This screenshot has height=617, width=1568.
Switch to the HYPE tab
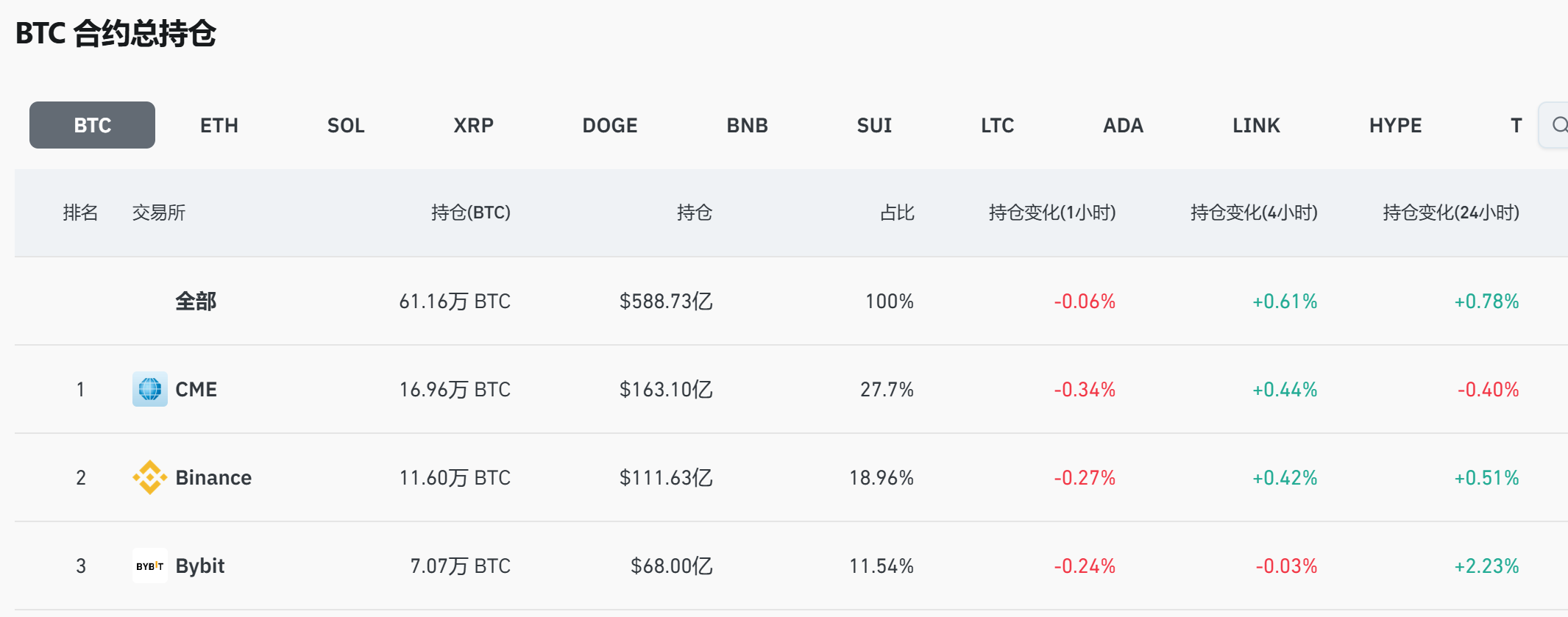pos(1395,125)
